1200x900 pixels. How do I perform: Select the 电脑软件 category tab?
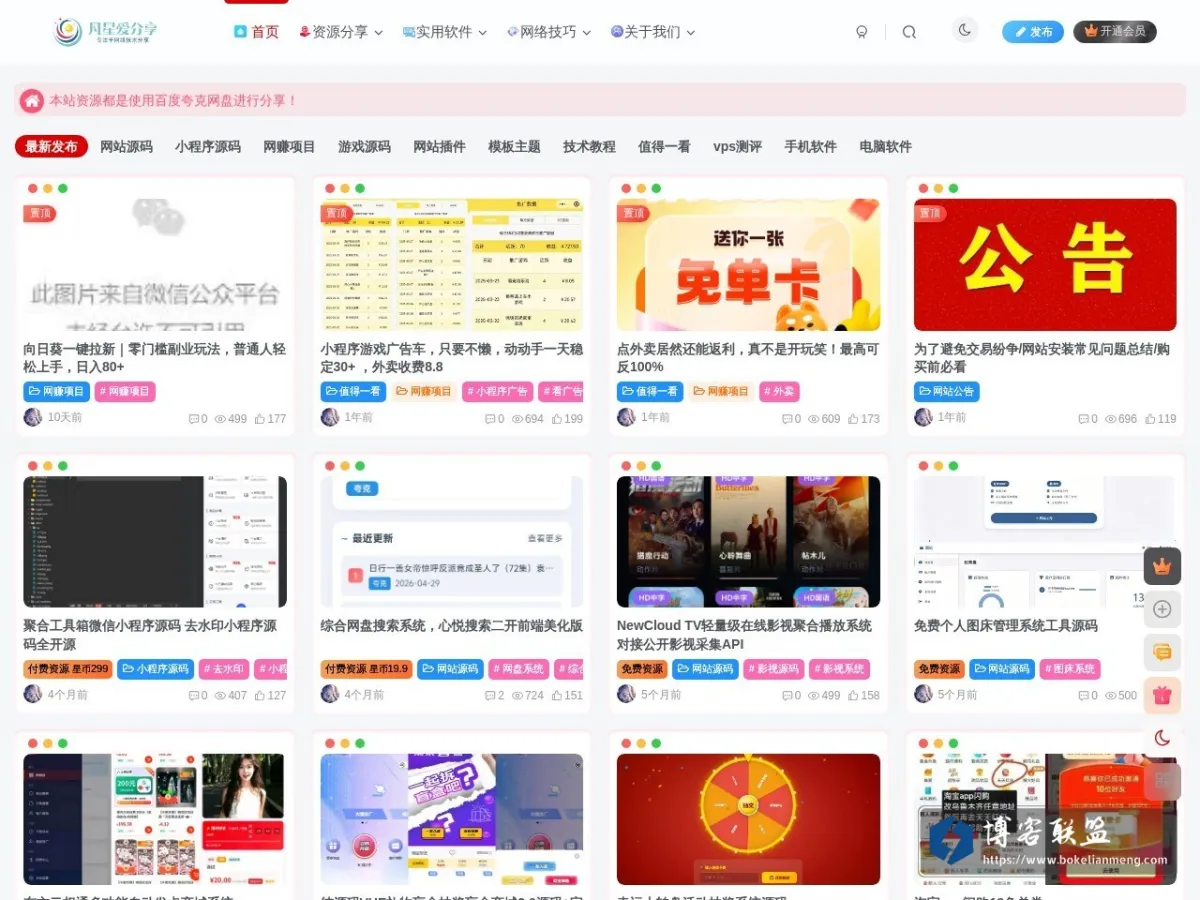tap(885, 147)
